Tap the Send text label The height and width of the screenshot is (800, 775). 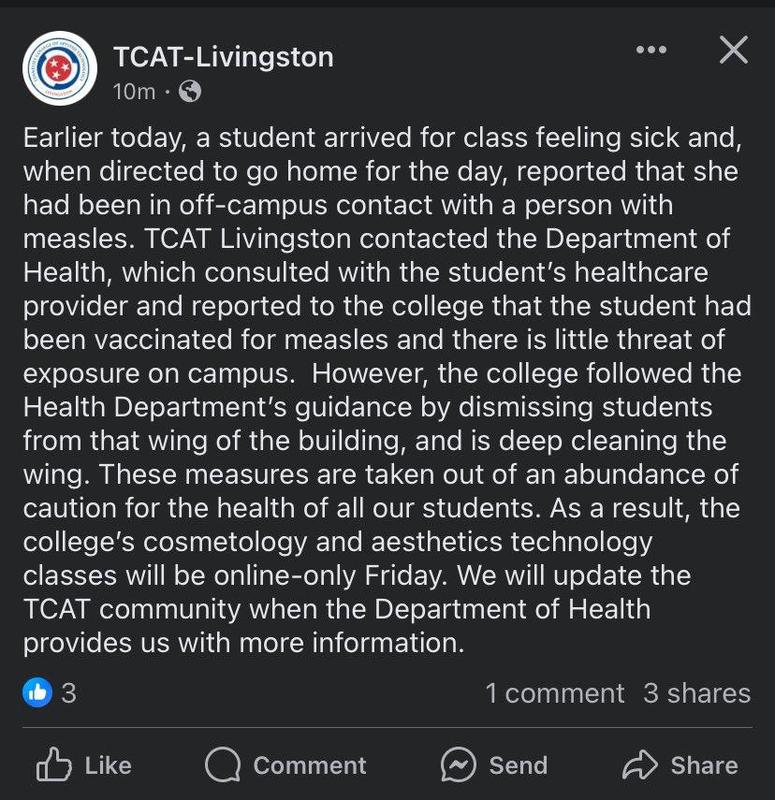tap(518, 766)
